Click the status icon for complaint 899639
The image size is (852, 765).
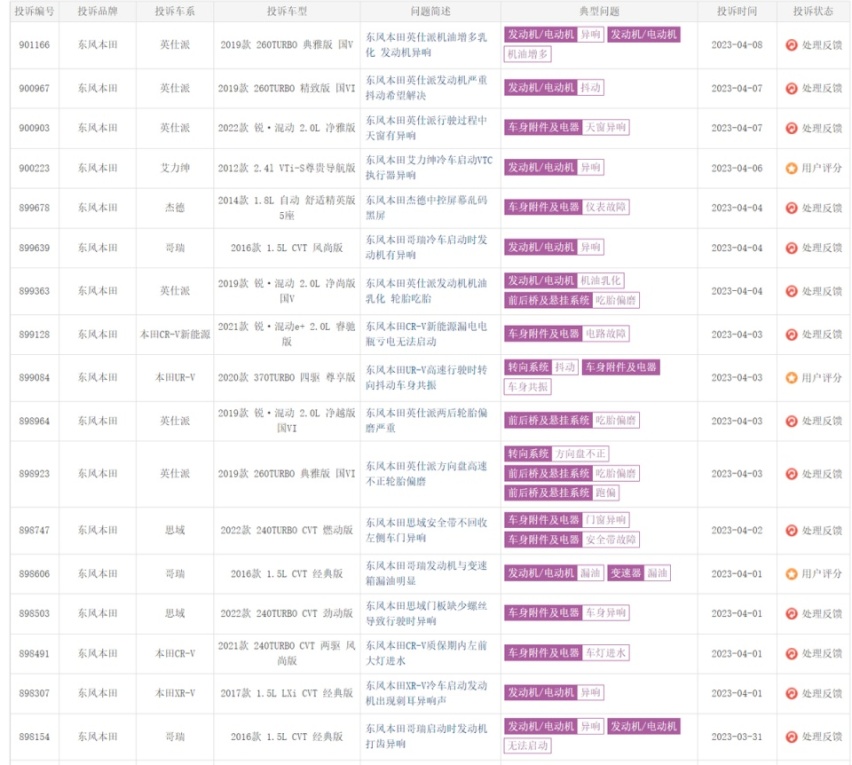(791, 248)
